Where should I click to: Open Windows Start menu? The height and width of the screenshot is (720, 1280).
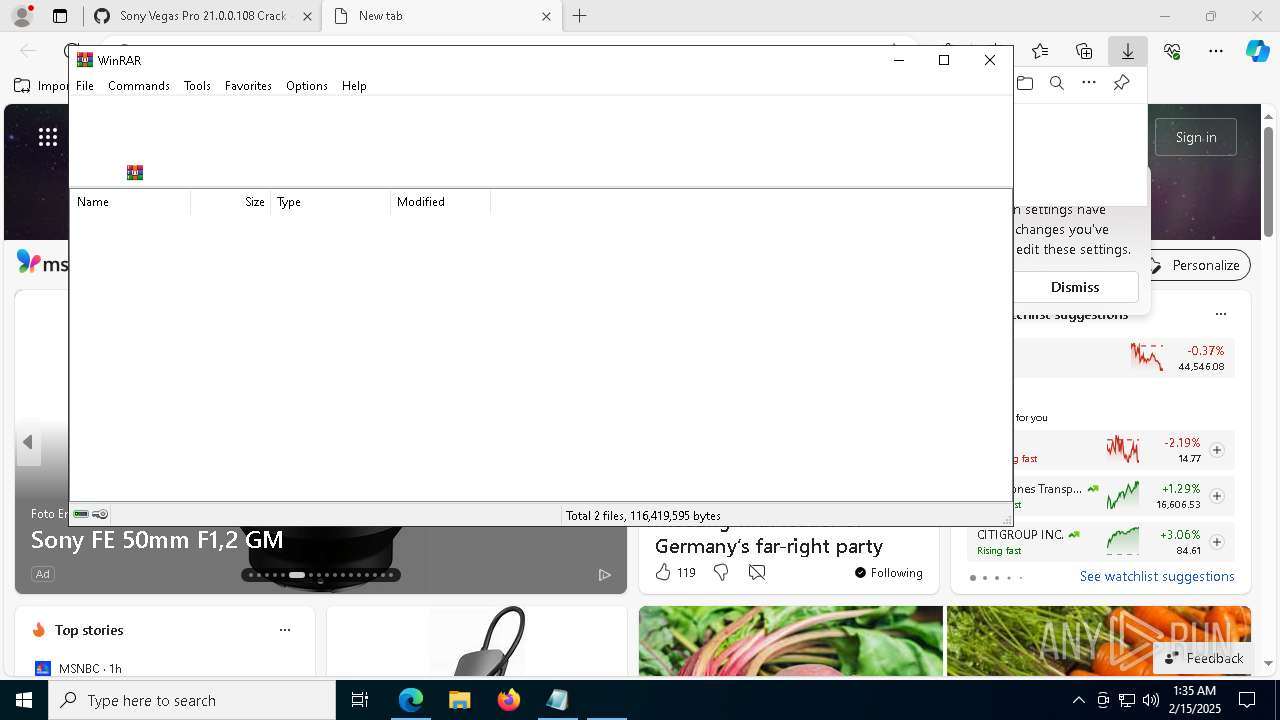pyautogui.click(x=24, y=700)
